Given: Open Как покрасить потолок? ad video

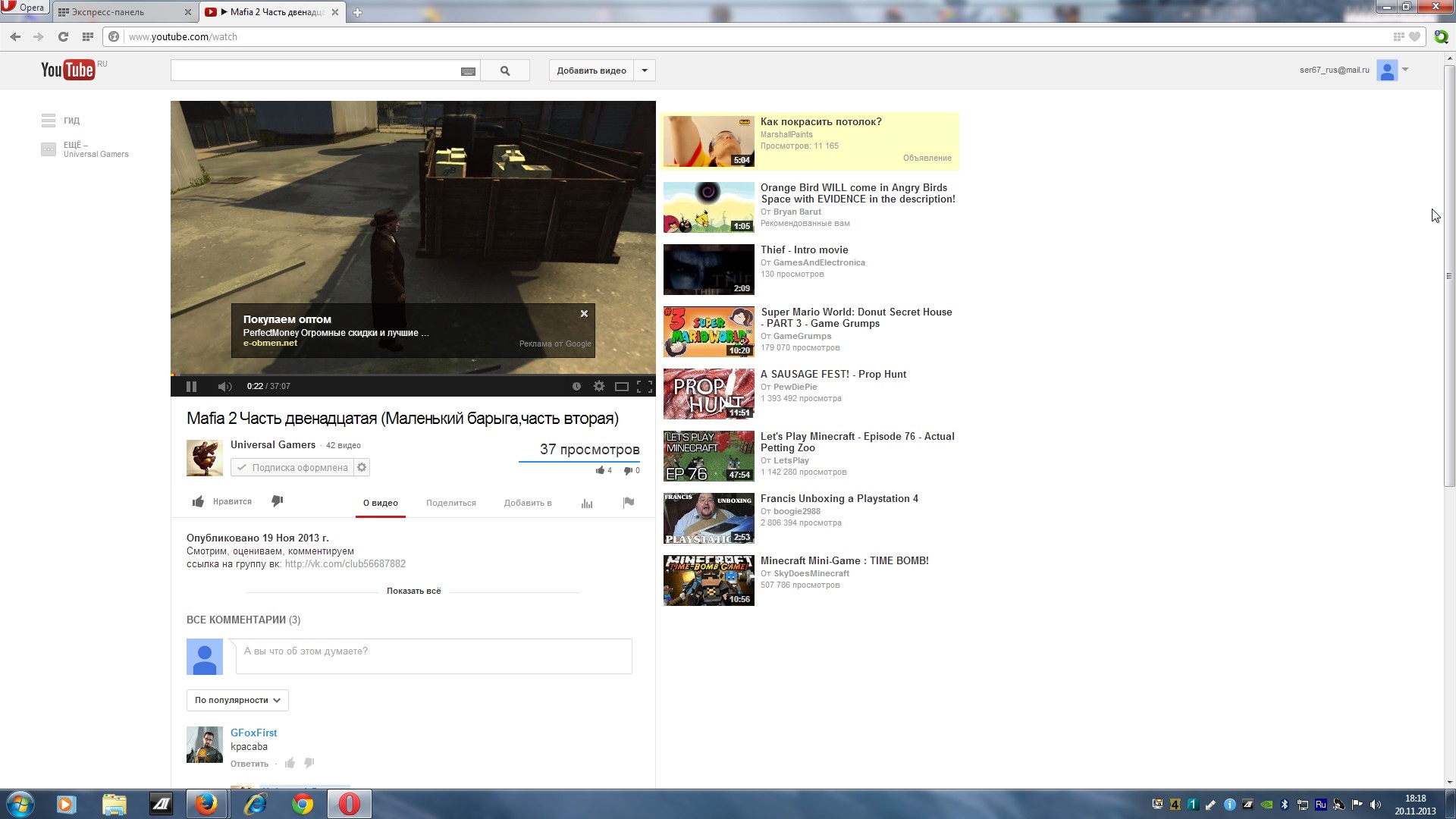Looking at the screenshot, I should pyautogui.click(x=821, y=121).
